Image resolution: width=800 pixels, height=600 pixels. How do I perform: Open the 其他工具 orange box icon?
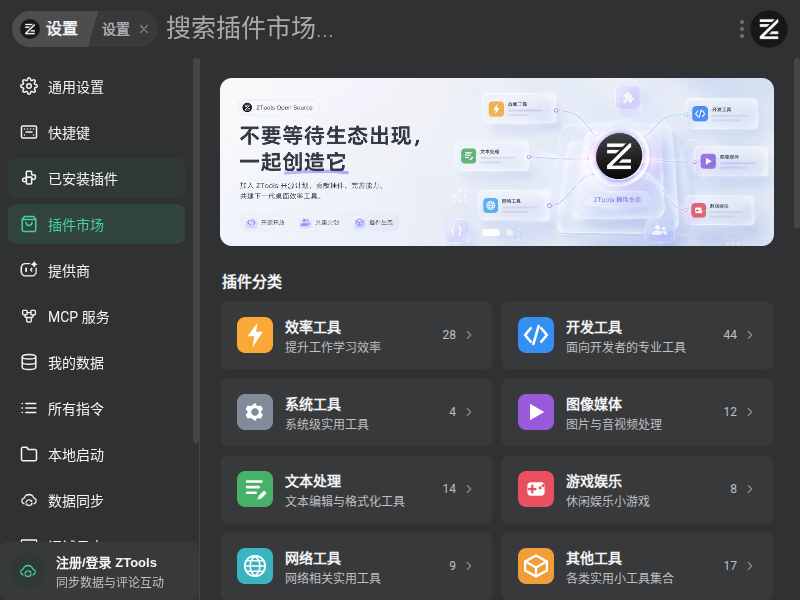click(x=536, y=566)
